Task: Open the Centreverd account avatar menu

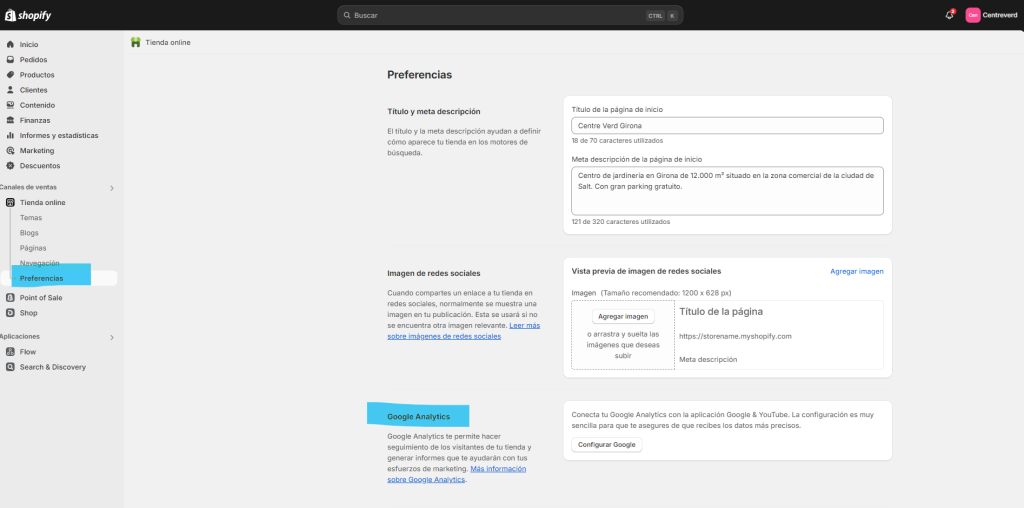Action: 972,15
